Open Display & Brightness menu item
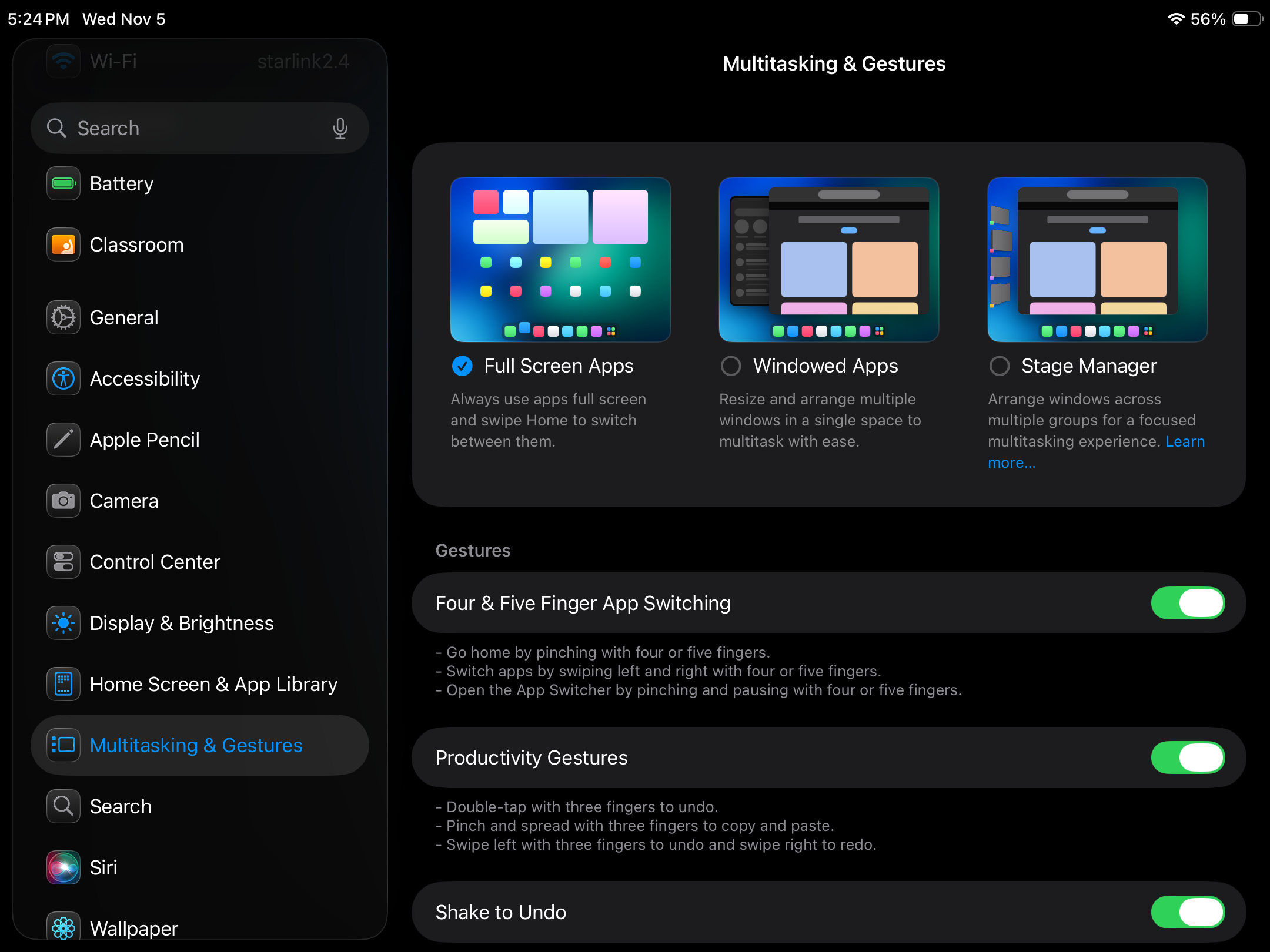This screenshot has height=952, width=1270. pyautogui.click(x=182, y=623)
